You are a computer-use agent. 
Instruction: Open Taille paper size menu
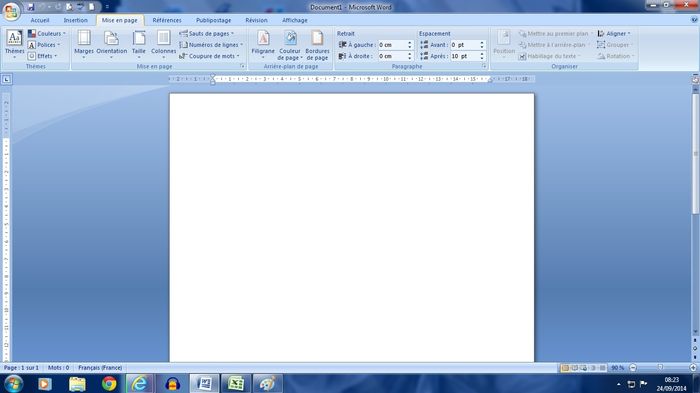tap(139, 45)
